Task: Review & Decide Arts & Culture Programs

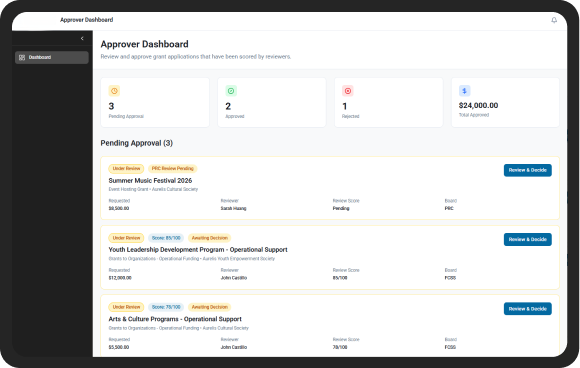Action: [527, 309]
